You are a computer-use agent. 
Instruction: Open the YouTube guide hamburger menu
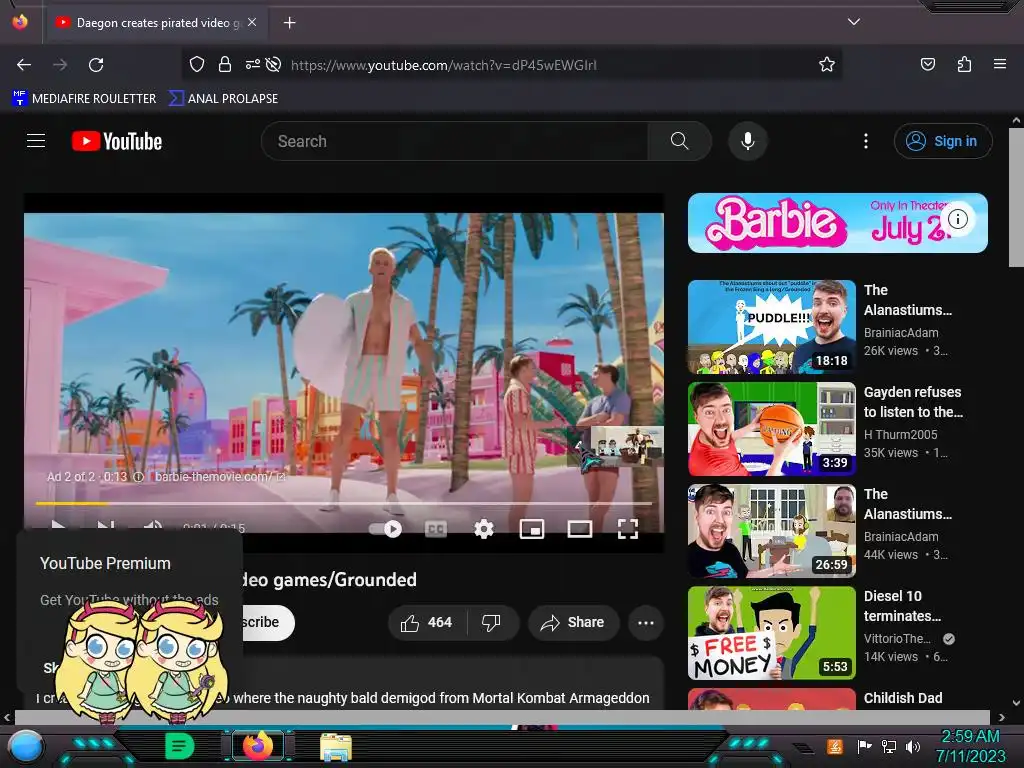click(36, 141)
